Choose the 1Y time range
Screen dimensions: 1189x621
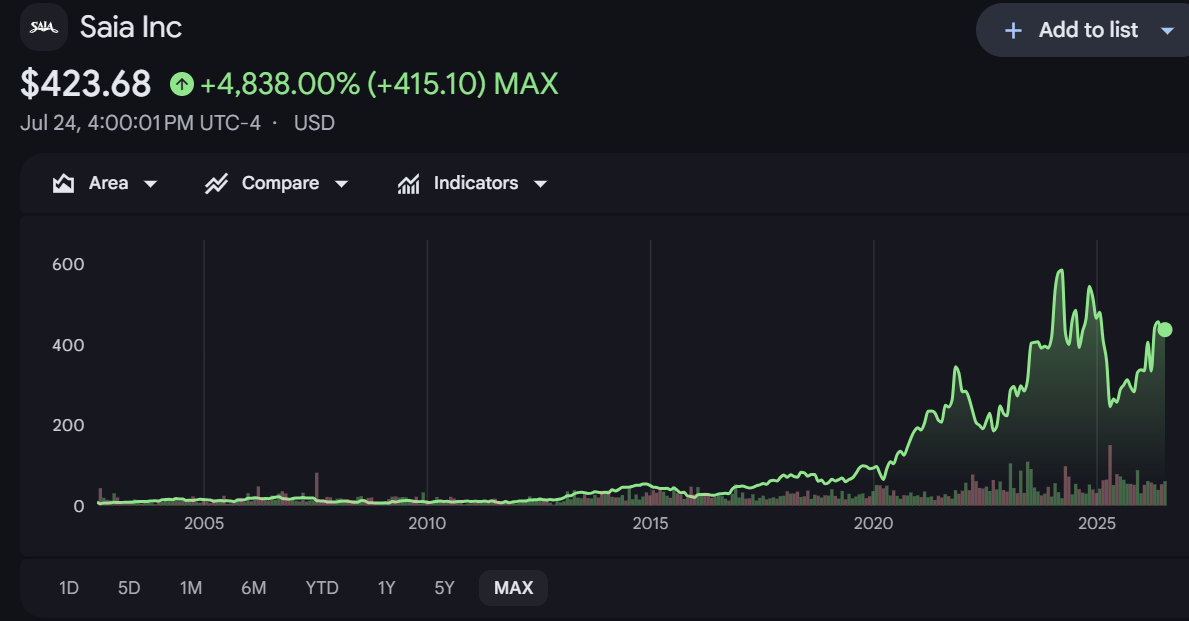coord(387,588)
